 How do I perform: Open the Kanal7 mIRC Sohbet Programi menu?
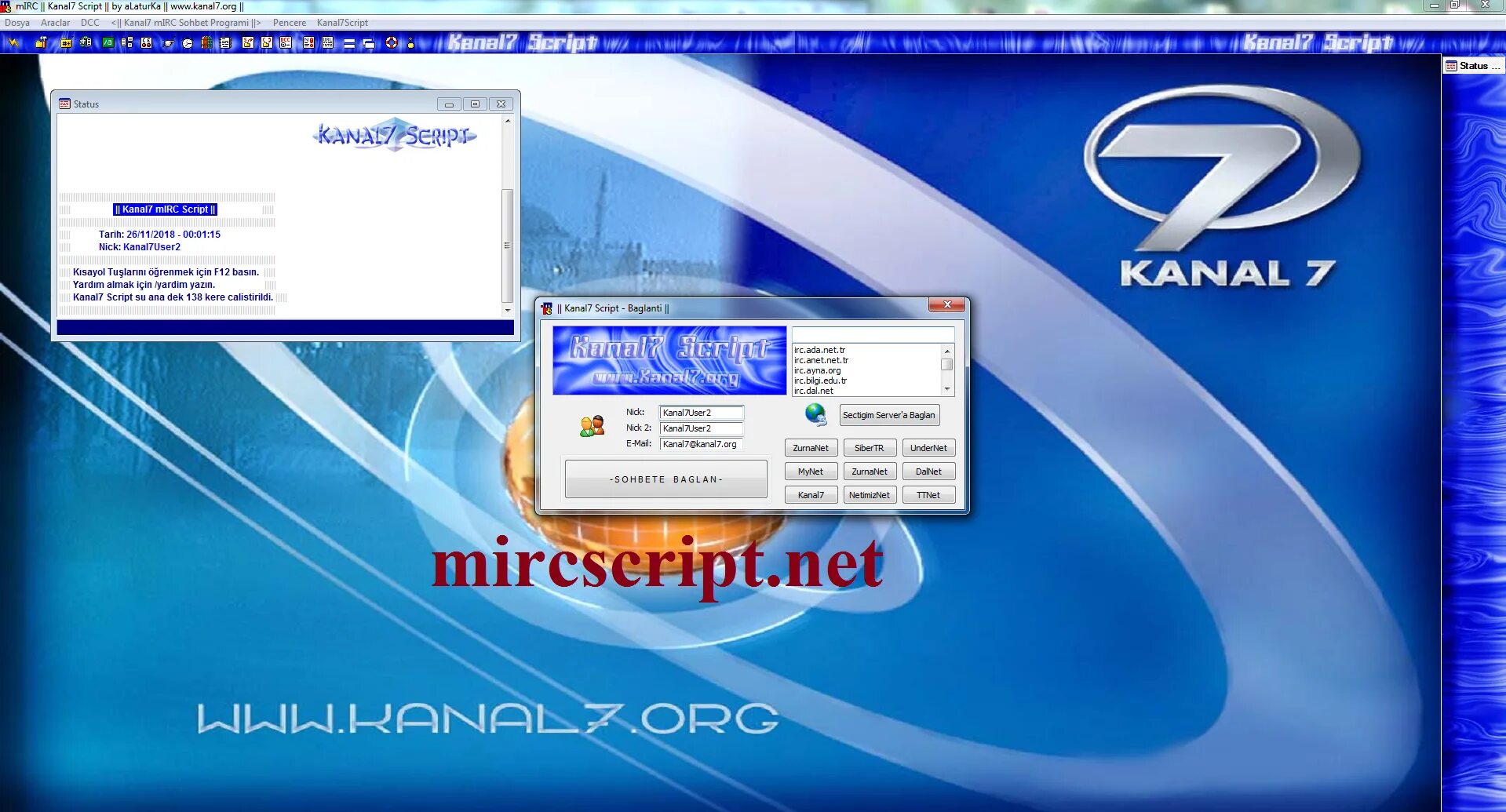(186, 23)
